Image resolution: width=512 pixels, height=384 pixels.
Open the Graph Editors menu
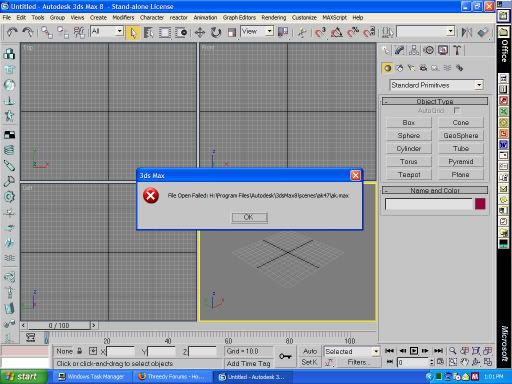click(x=239, y=18)
